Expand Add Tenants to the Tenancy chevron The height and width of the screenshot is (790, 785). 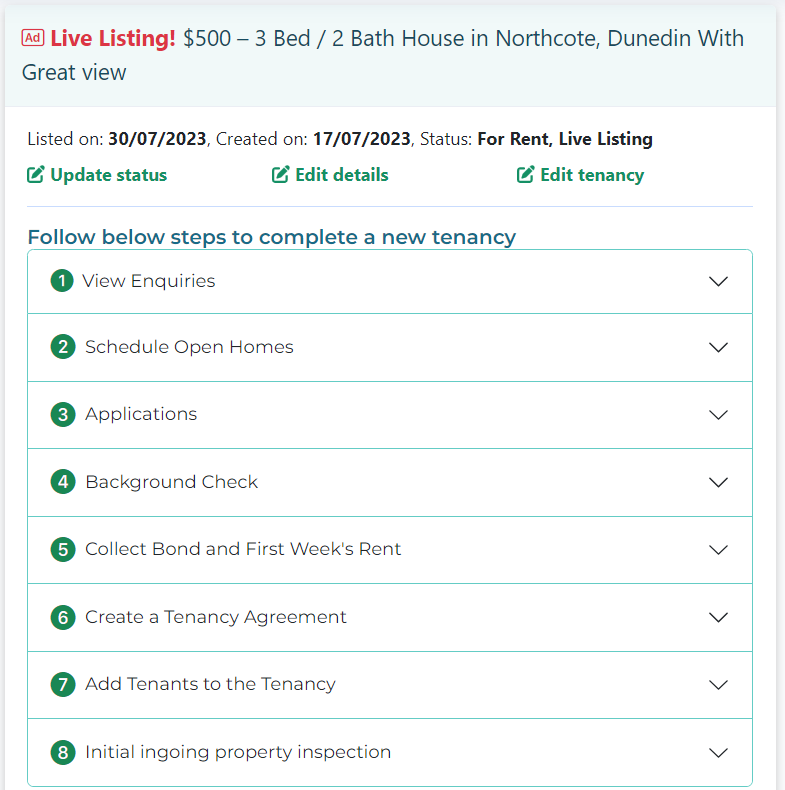click(718, 684)
